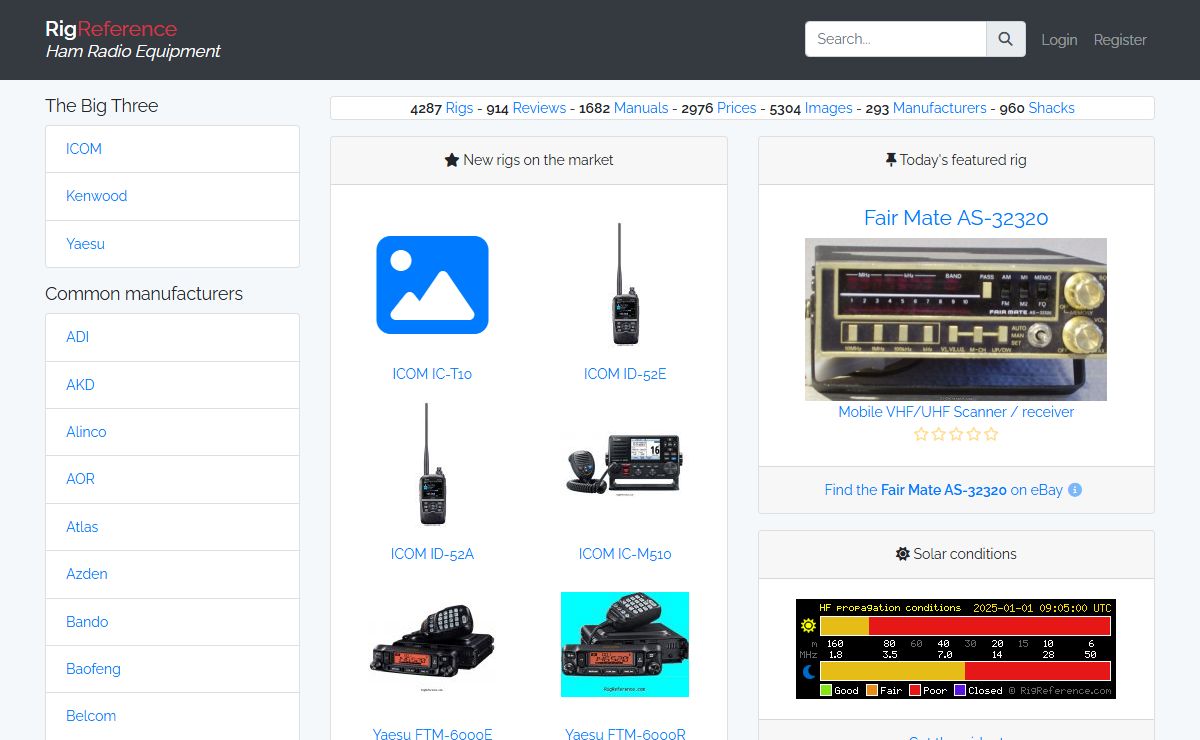The image size is (1200, 740).
Task: Click the Manuals link in stats bar
Action: (641, 108)
